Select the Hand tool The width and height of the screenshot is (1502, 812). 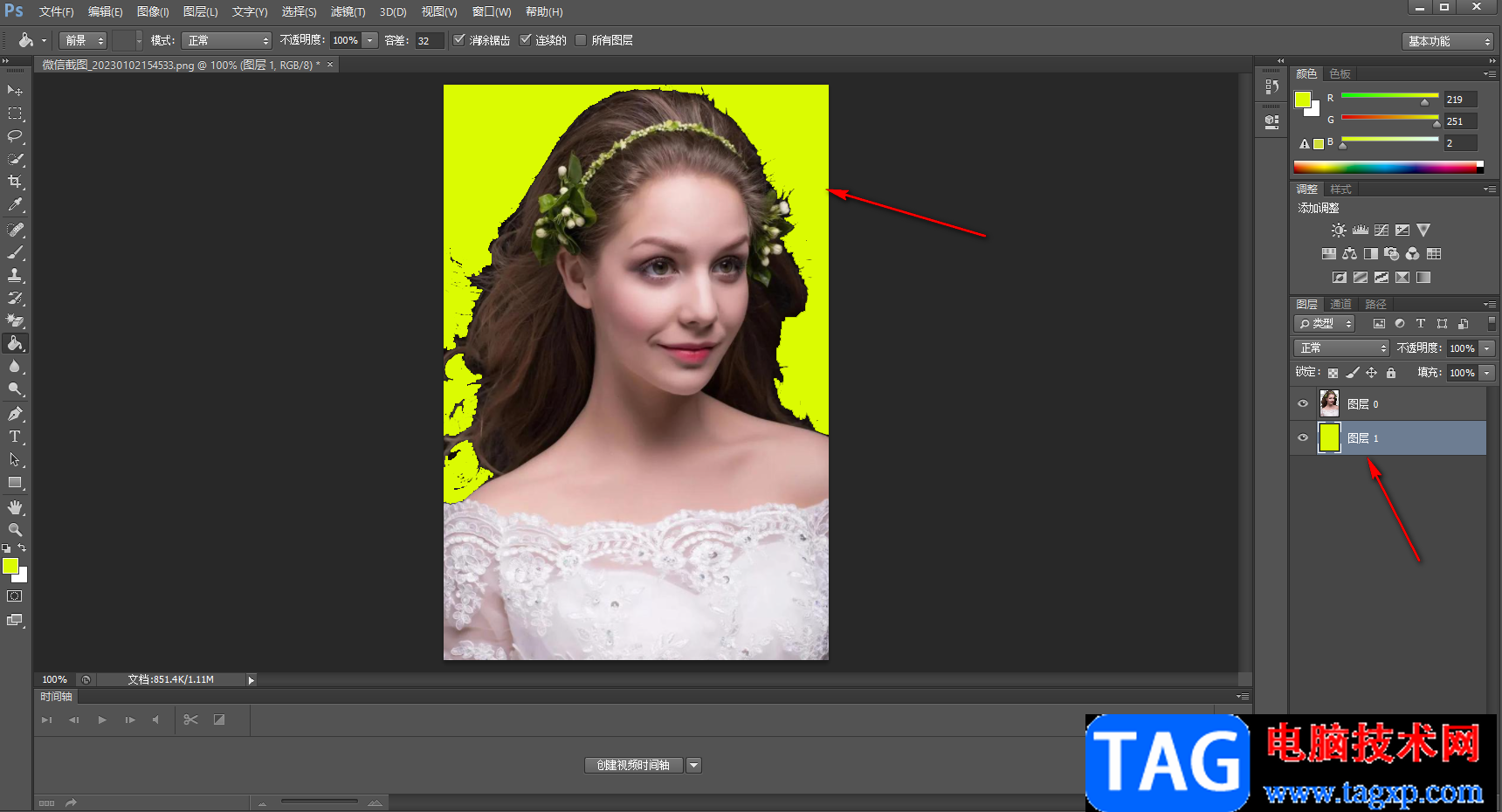click(x=15, y=507)
